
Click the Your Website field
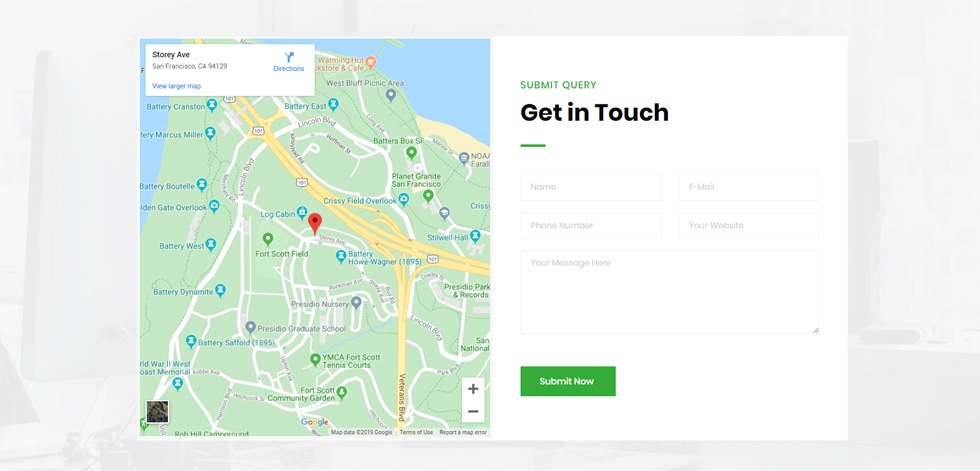(x=749, y=226)
